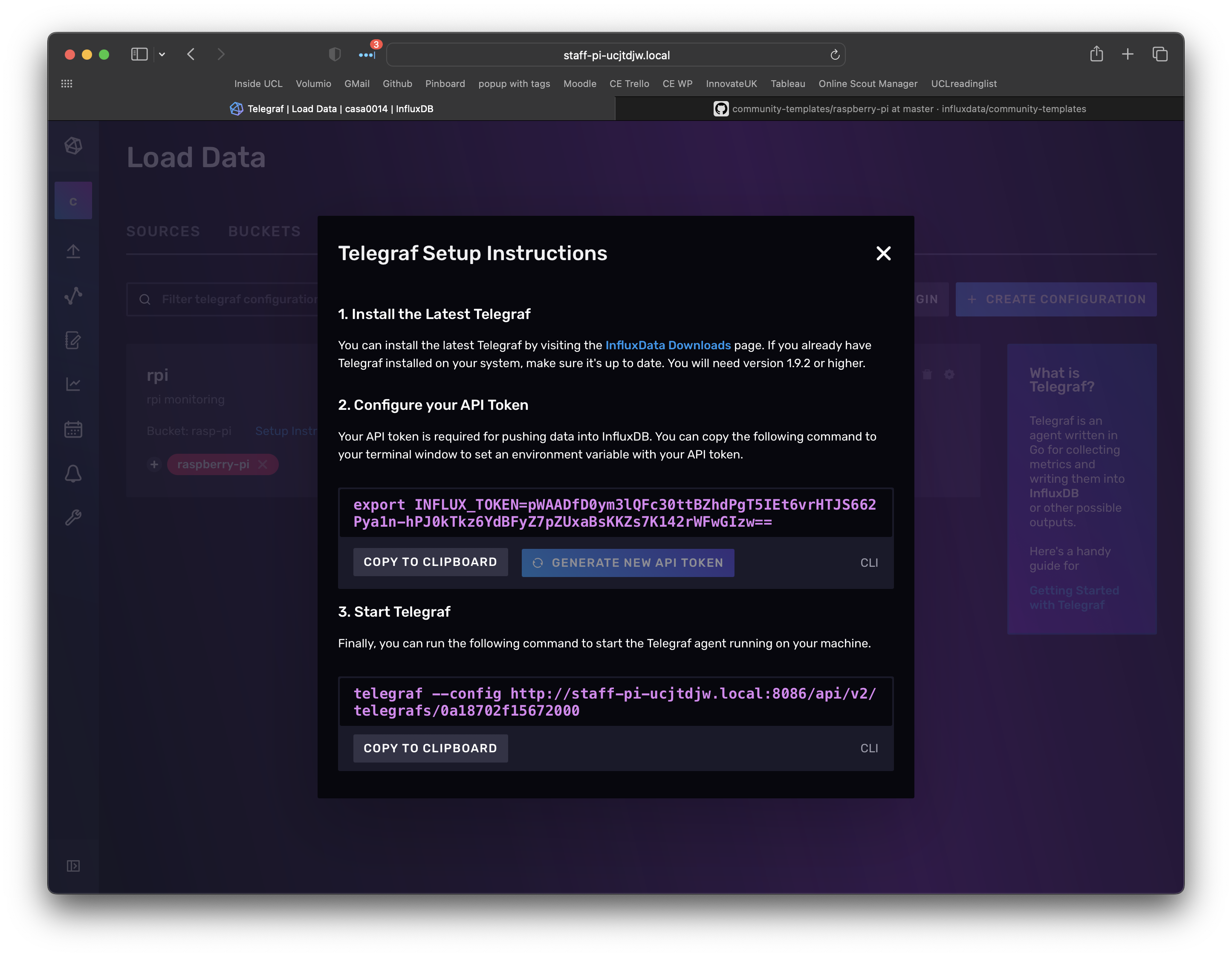
Task: Open the Moodle bookmark
Action: (x=580, y=84)
